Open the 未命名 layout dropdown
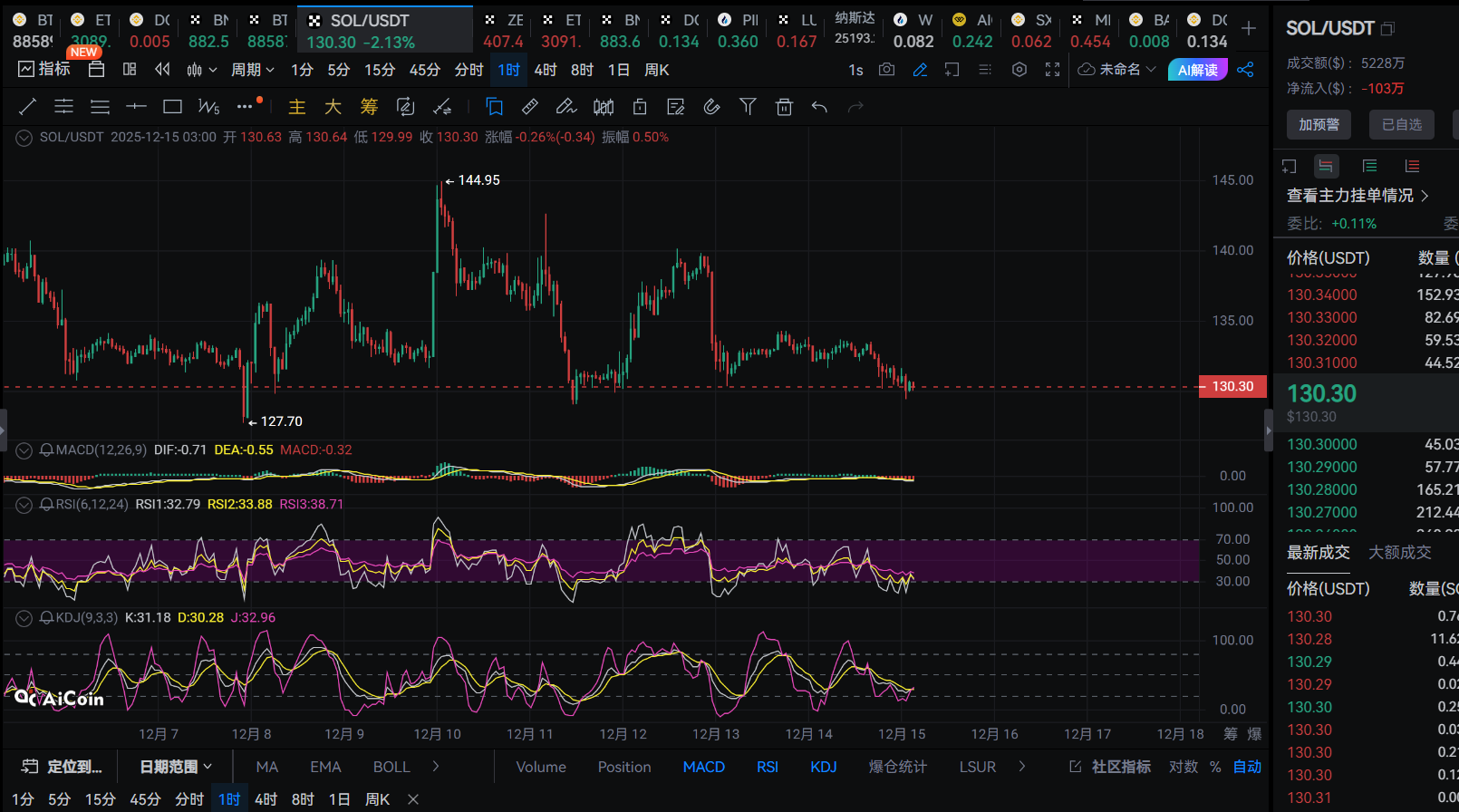This screenshot has height=812, width=1459. point(1117,70)
